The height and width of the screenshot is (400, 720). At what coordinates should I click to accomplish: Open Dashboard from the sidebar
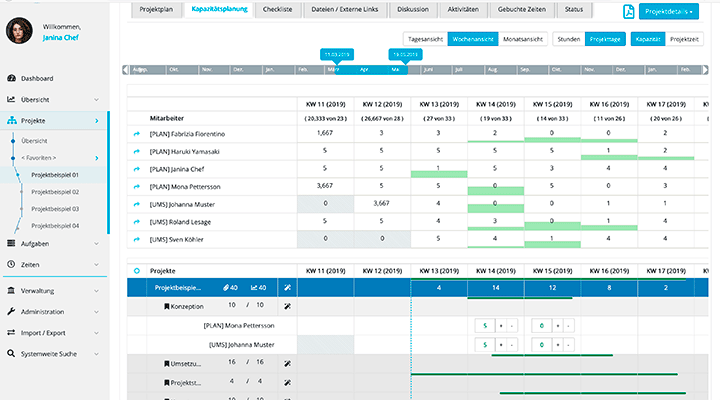pos(37,78)
